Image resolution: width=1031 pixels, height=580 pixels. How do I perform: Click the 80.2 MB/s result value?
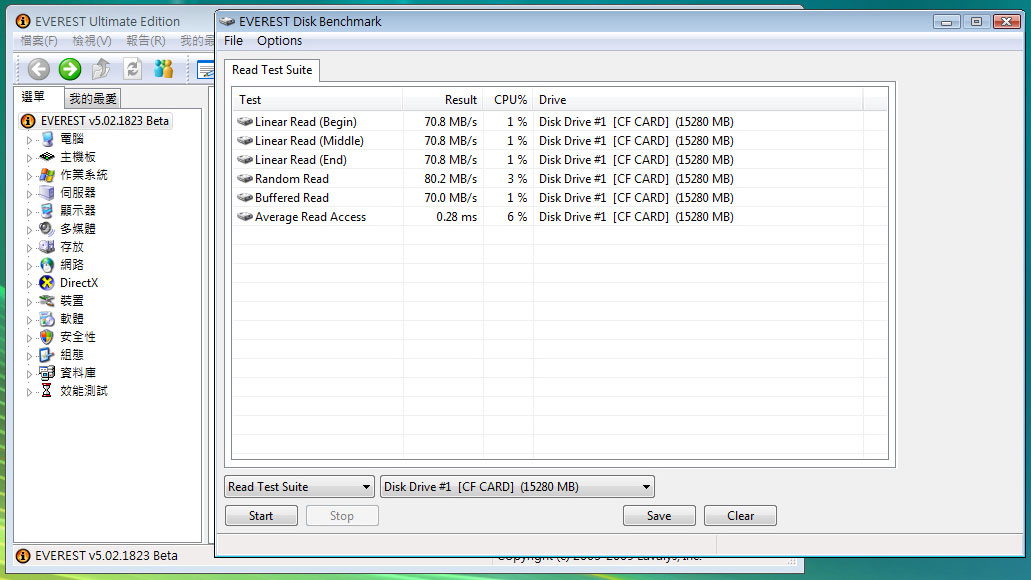point(450,179)
